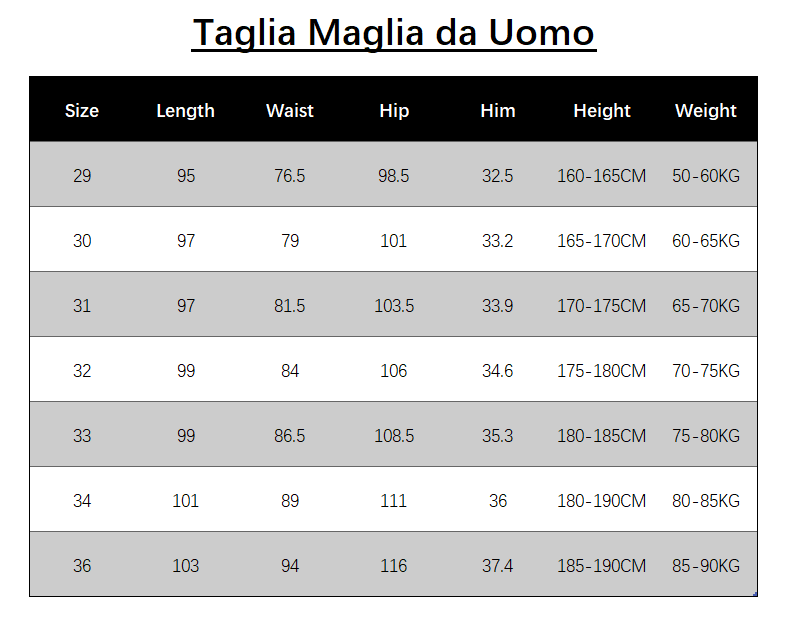The width and height of the screenshot is (787, 620).
Task: Click the Height column header
Action: pos(602,111)
